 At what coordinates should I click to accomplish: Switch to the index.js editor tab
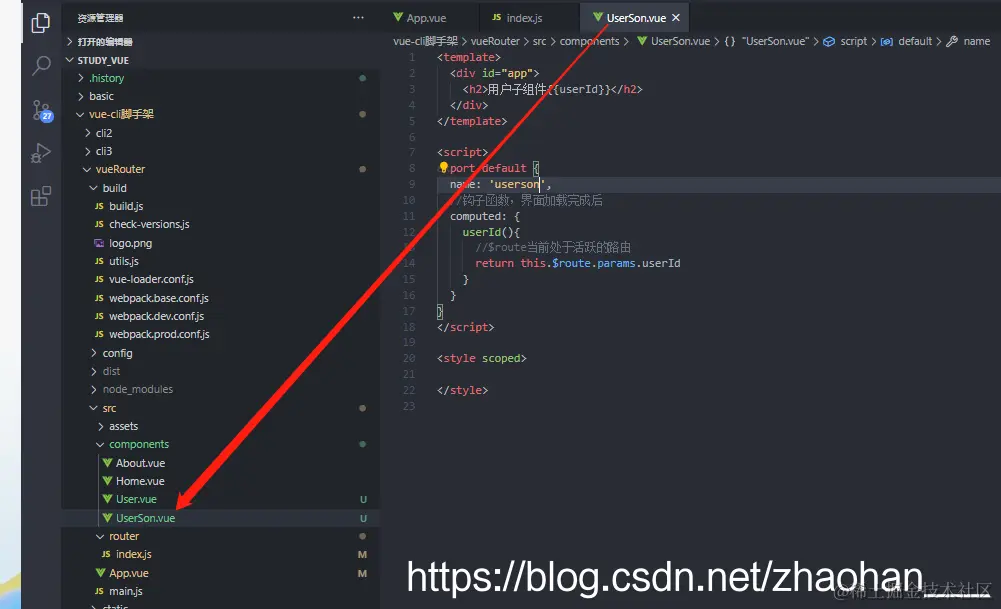tap(517, 18)
